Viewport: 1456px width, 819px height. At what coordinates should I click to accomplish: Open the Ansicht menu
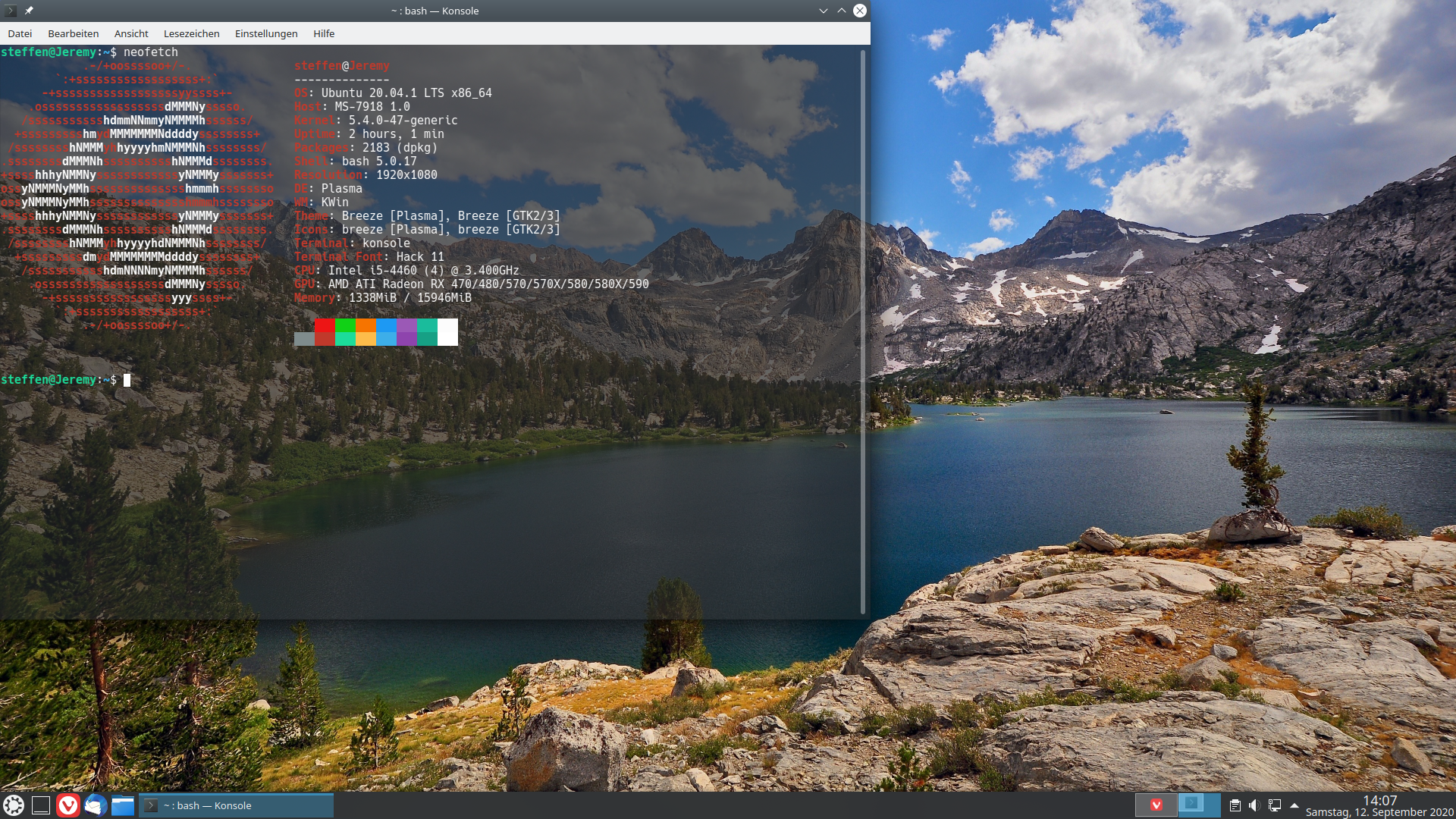click(131, 33)
